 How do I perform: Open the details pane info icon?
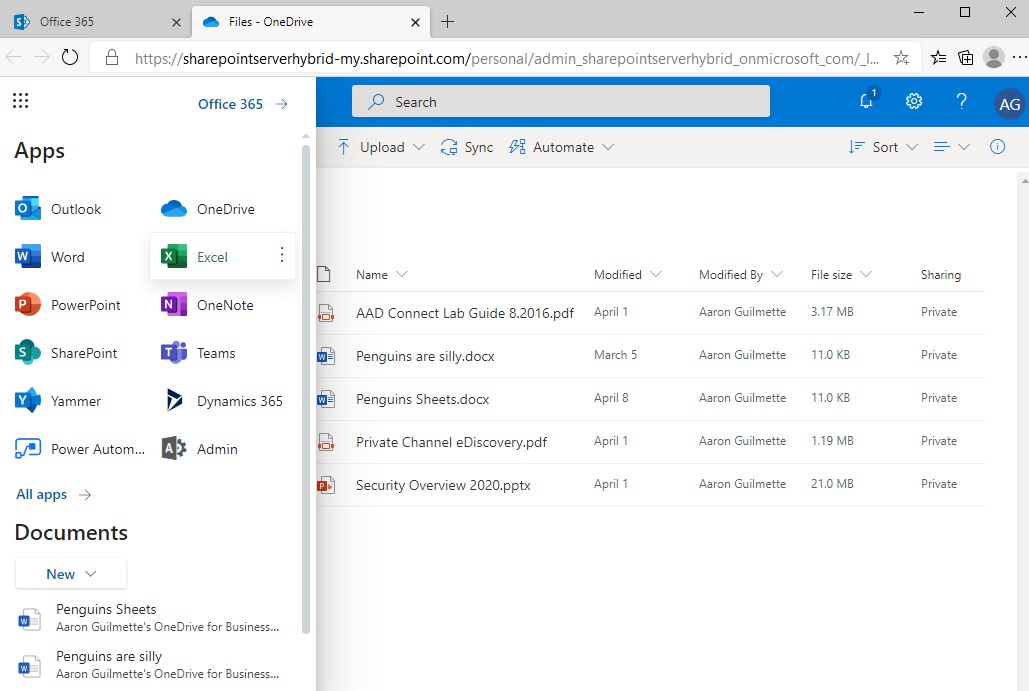pos(998,147)
